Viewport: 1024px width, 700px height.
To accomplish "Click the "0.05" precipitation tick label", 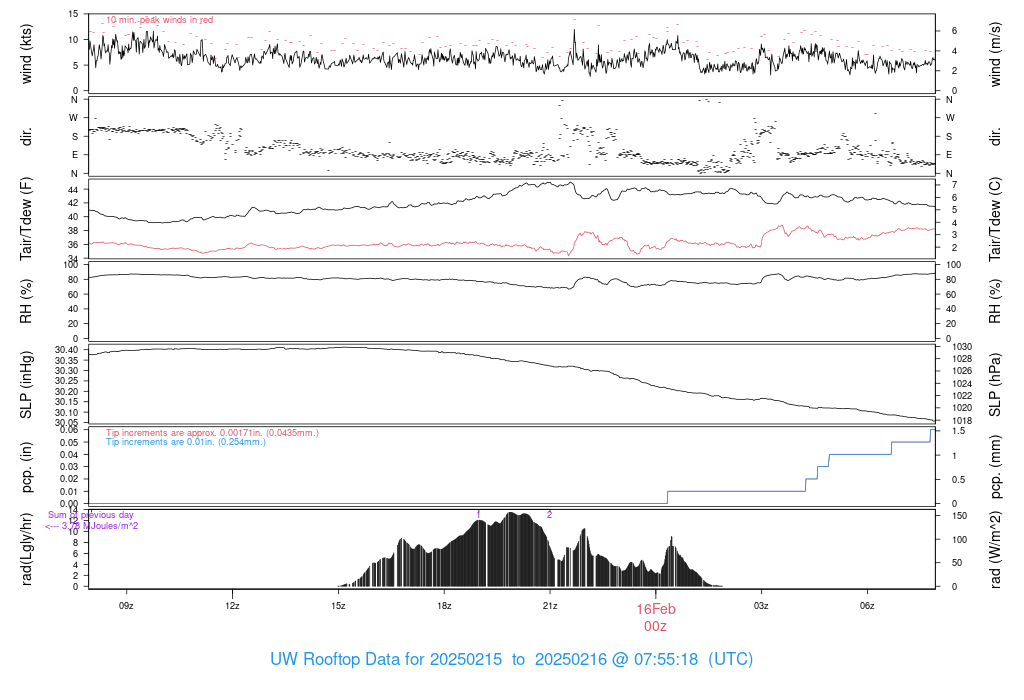I will 69,442.
